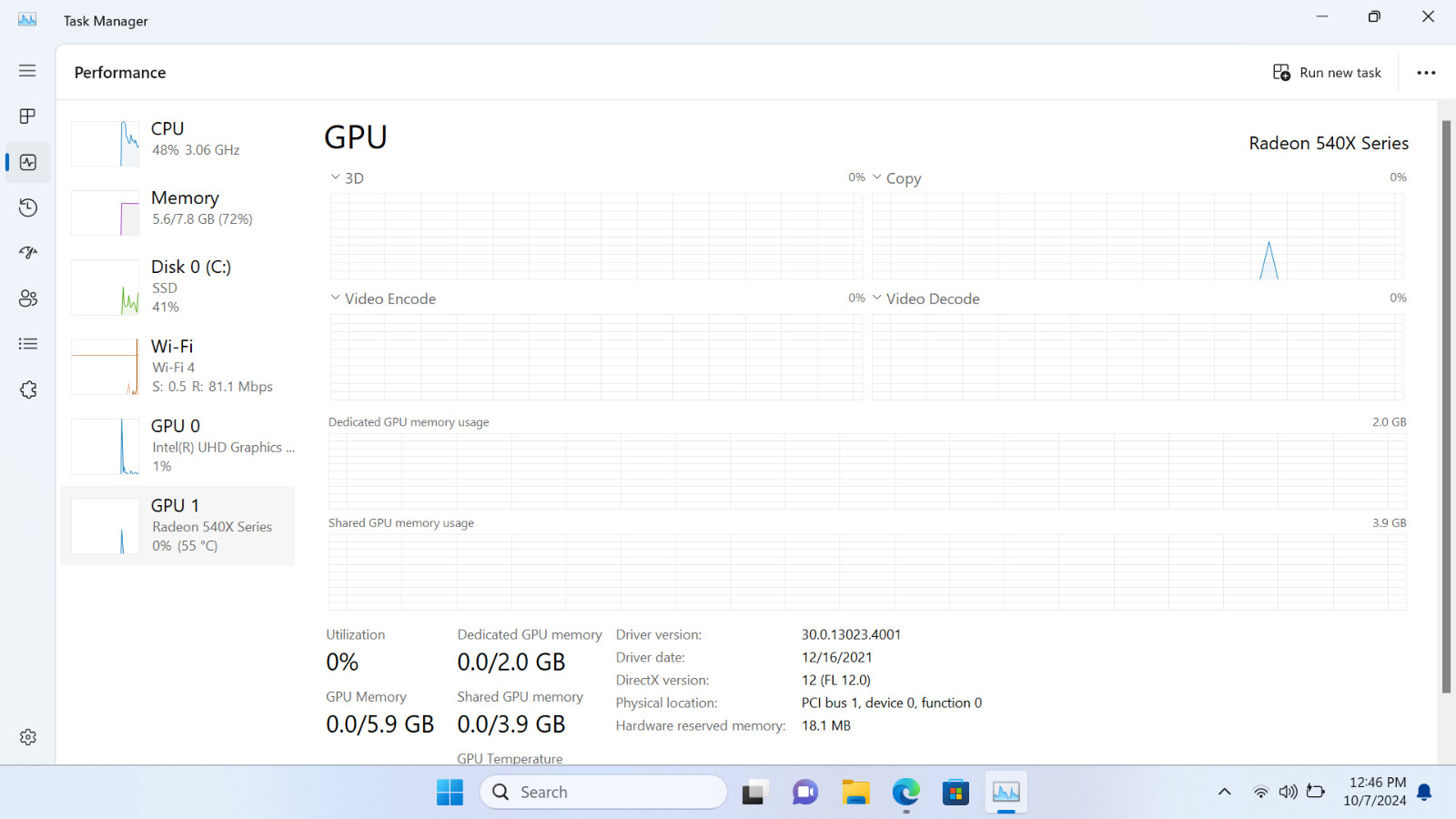Open Task View from the taskbar
The image size is (1456, 819).
tap(754, 793)
